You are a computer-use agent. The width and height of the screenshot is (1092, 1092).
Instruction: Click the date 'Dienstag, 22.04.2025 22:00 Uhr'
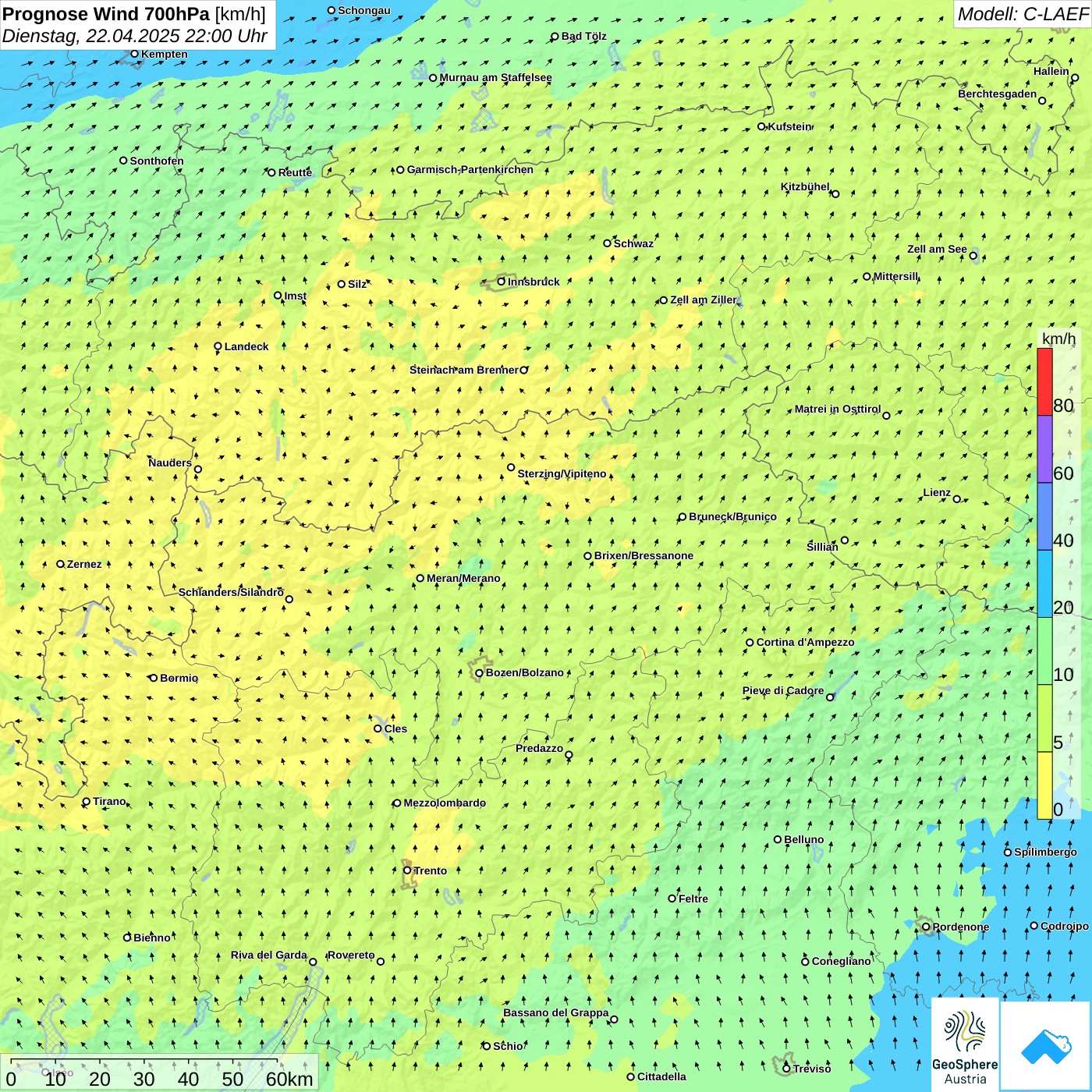pyautogui.click(x=135, y=36)
